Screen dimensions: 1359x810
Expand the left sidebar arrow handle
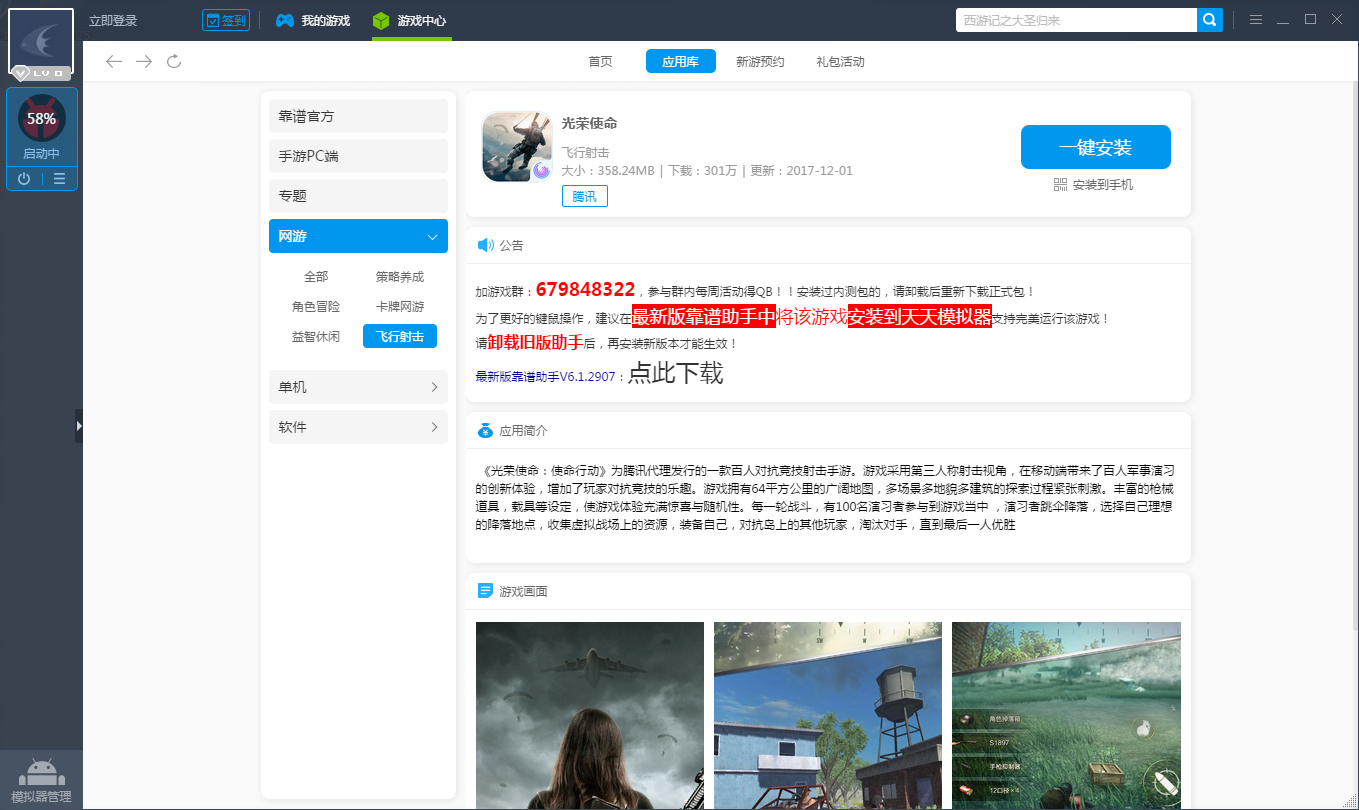[79, 426]
